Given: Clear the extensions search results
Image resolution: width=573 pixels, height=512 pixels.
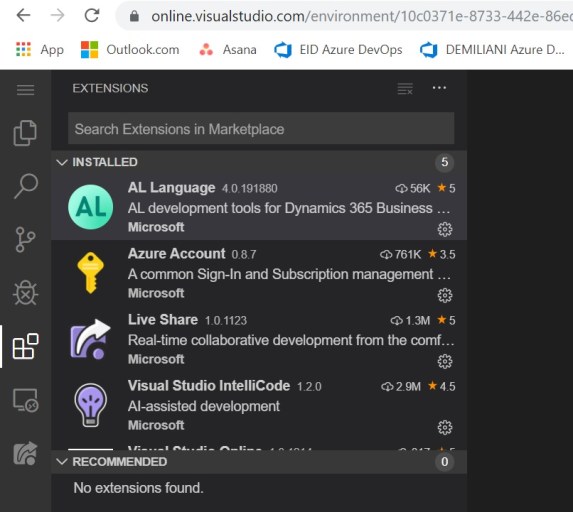Looking at the screenshot, I should tap(405, 88).
